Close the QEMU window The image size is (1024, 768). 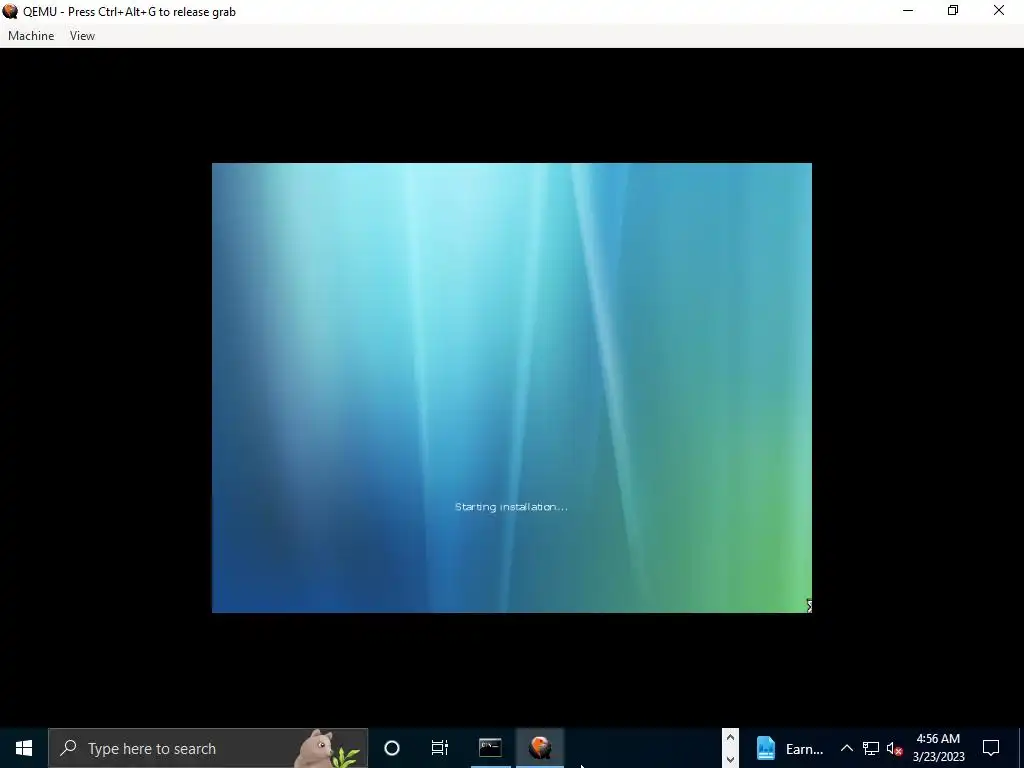pyautogui.click(x=999, y=11)
